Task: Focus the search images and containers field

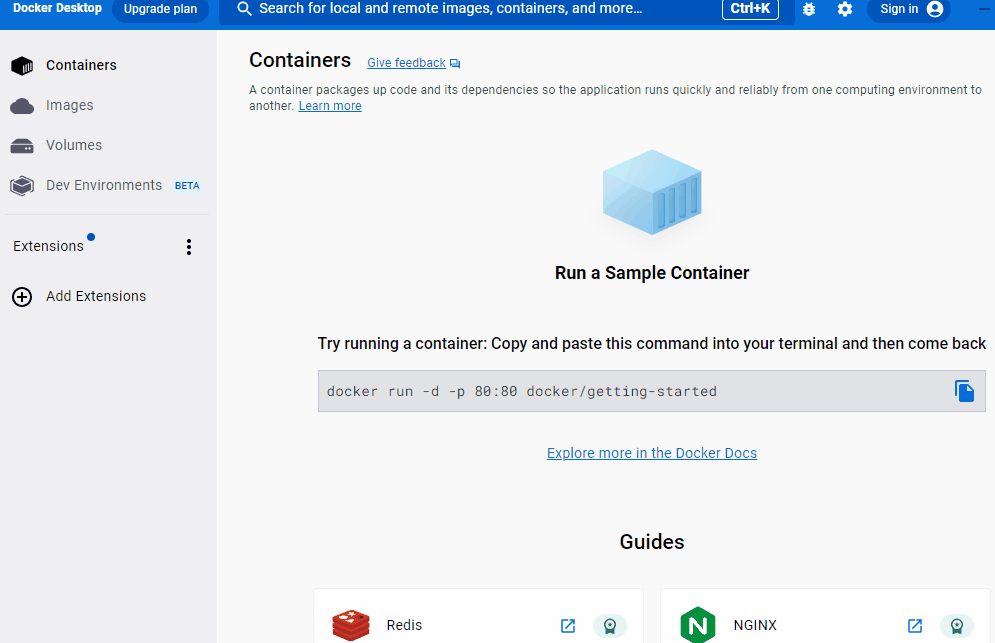Action: coord(480,9)
